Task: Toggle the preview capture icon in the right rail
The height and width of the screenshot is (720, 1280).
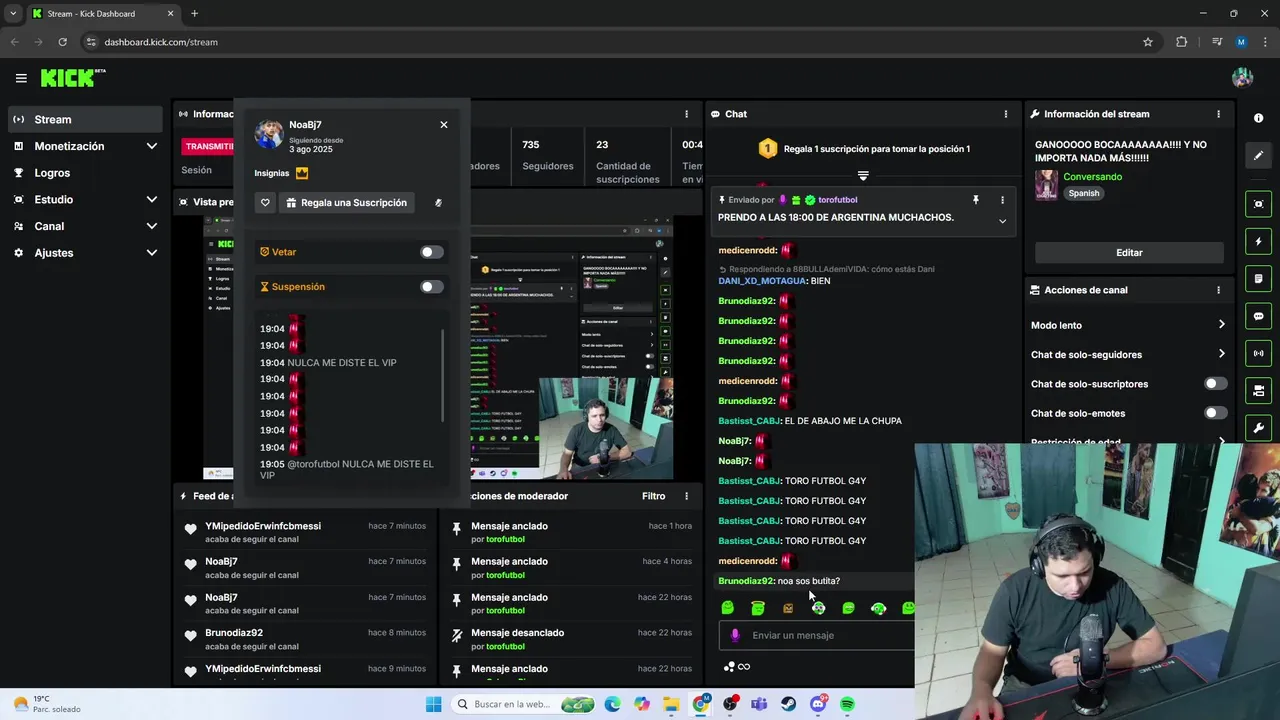Action: click(1258, 204)
